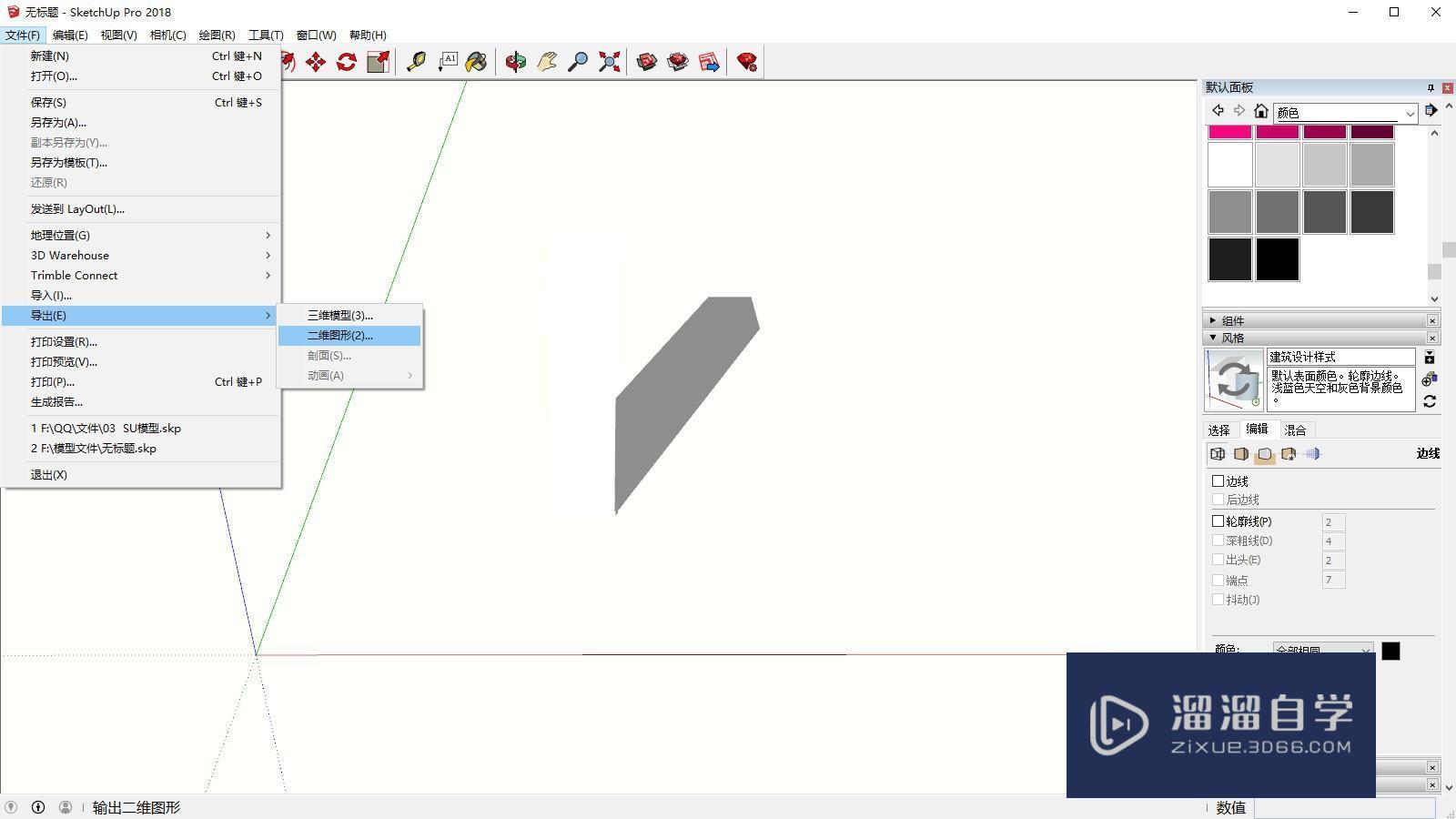The height and width of the screenshot is (819, 1456).
Task: Pick the pure black color swatch
Action: click(x=1278, y=259)
